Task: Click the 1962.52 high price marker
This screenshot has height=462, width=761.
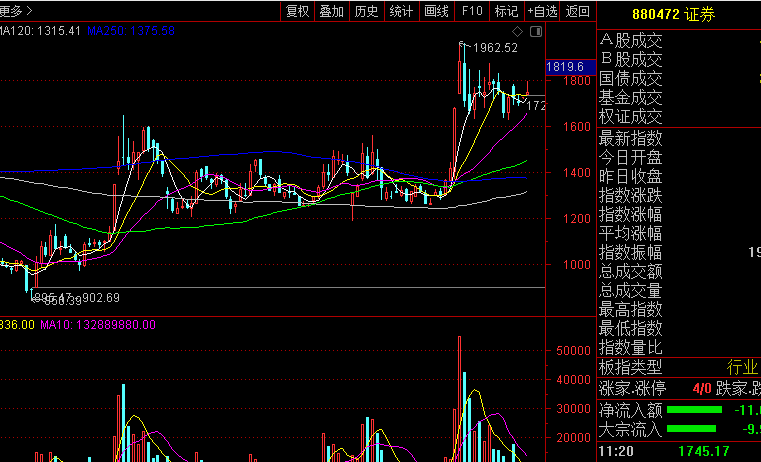Action: click(495, 48)
